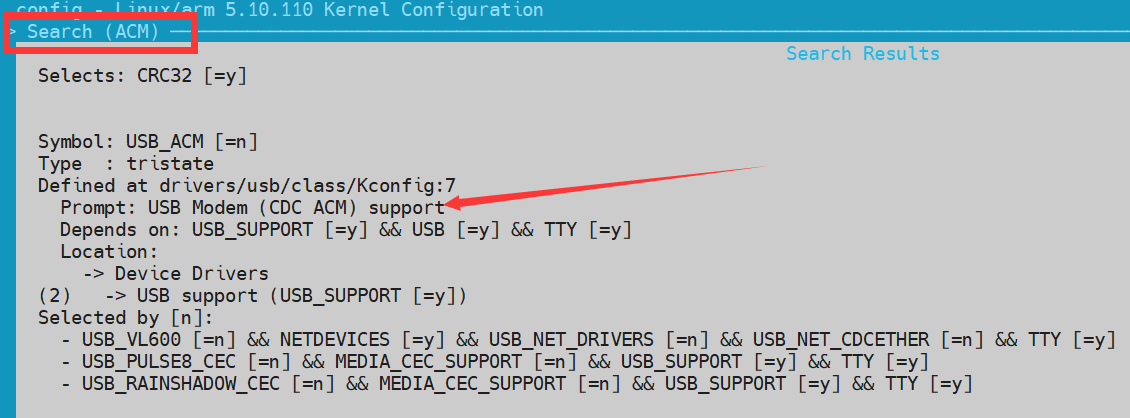Click the Search (ACM) title text
Image resolution: width=1130 pixels, height=418 pixels.
[94, 32]
